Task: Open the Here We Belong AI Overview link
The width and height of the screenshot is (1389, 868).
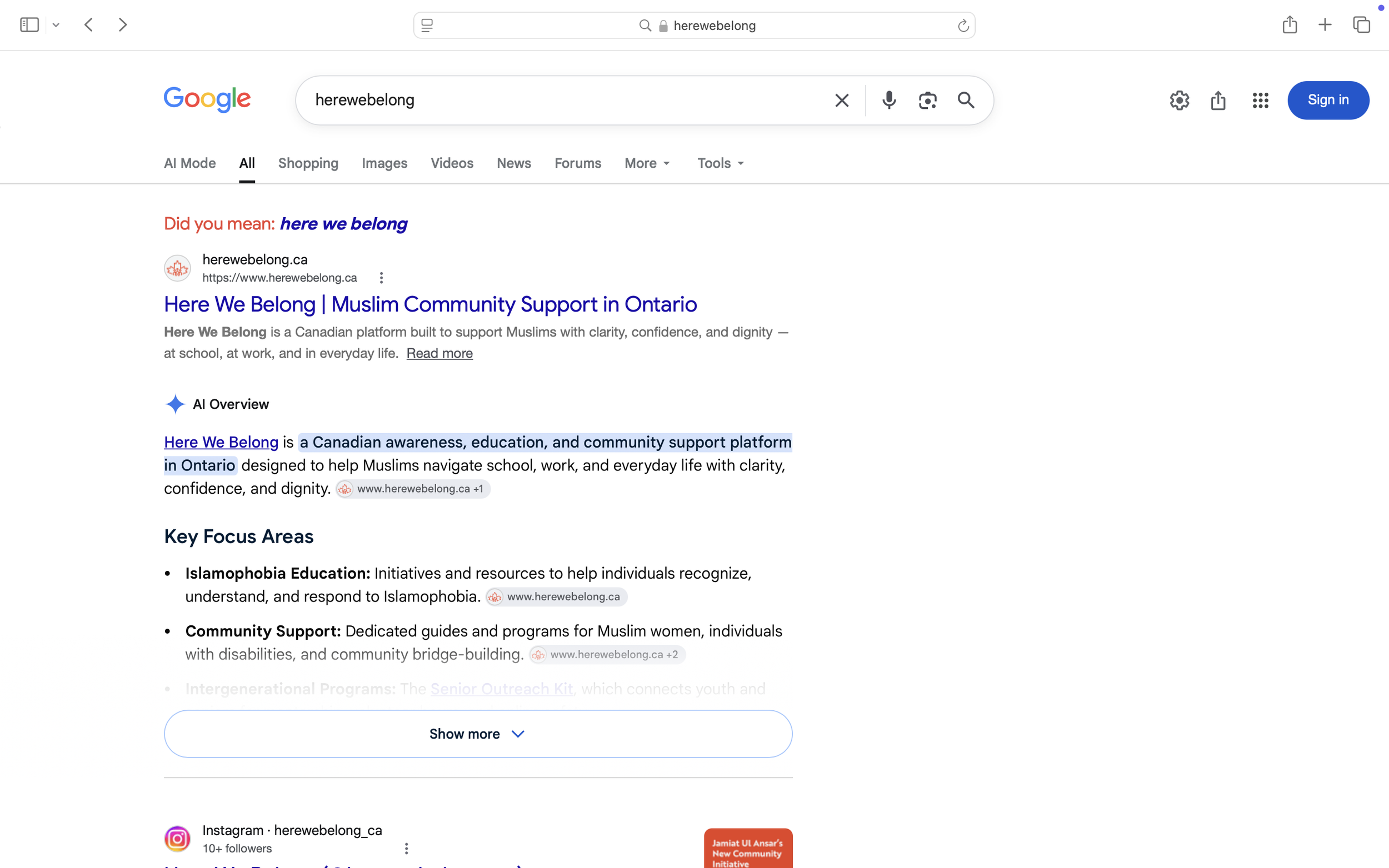Action: click(221, 443)
